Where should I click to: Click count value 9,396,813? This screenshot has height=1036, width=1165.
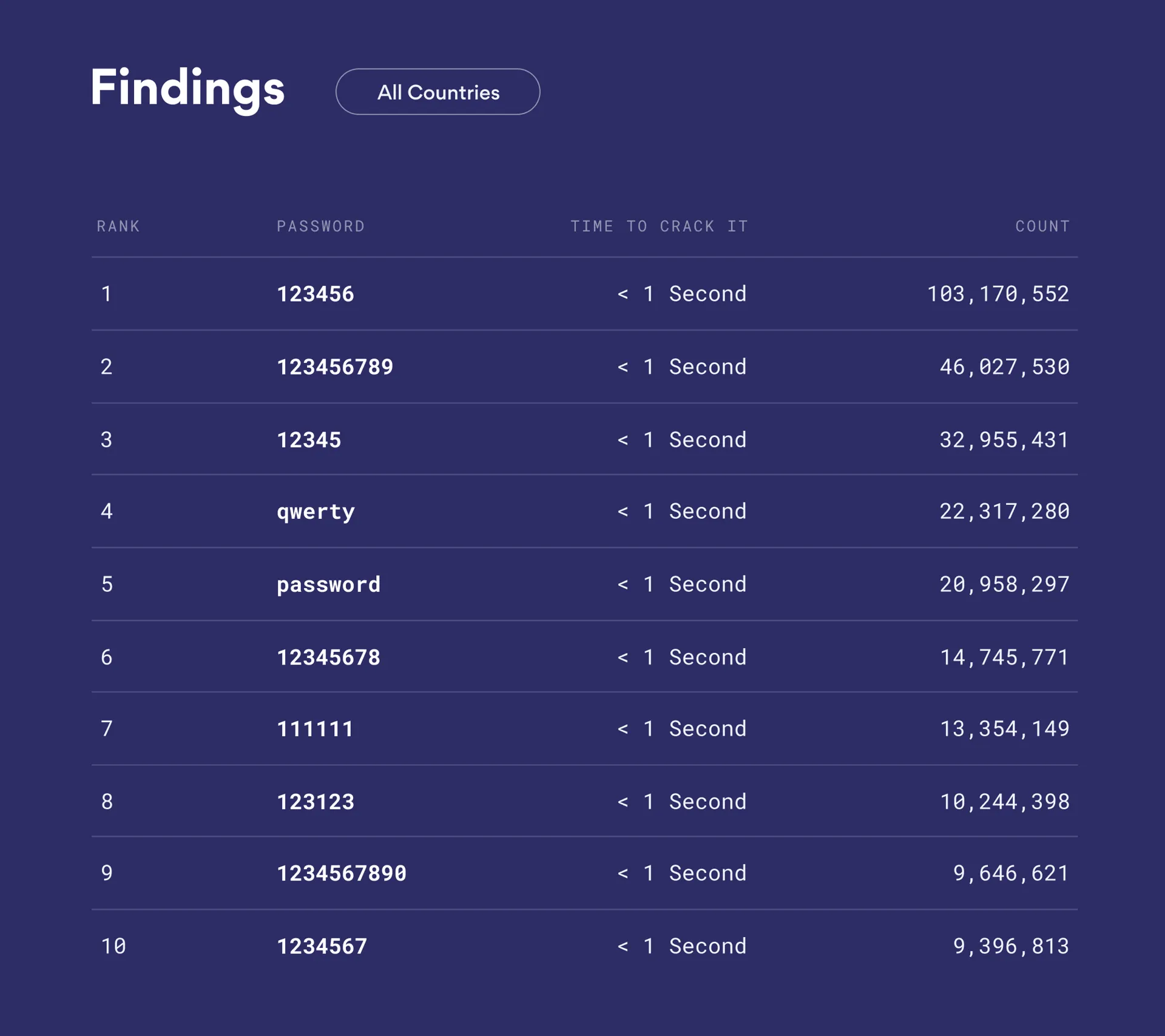tap(1011, 946)
